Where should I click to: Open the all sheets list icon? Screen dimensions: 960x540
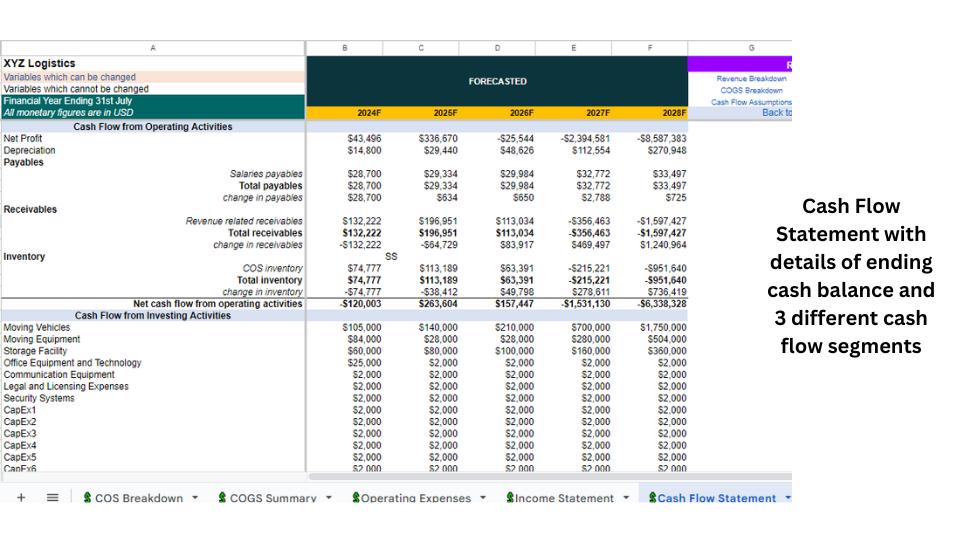(x=53, y=497)
